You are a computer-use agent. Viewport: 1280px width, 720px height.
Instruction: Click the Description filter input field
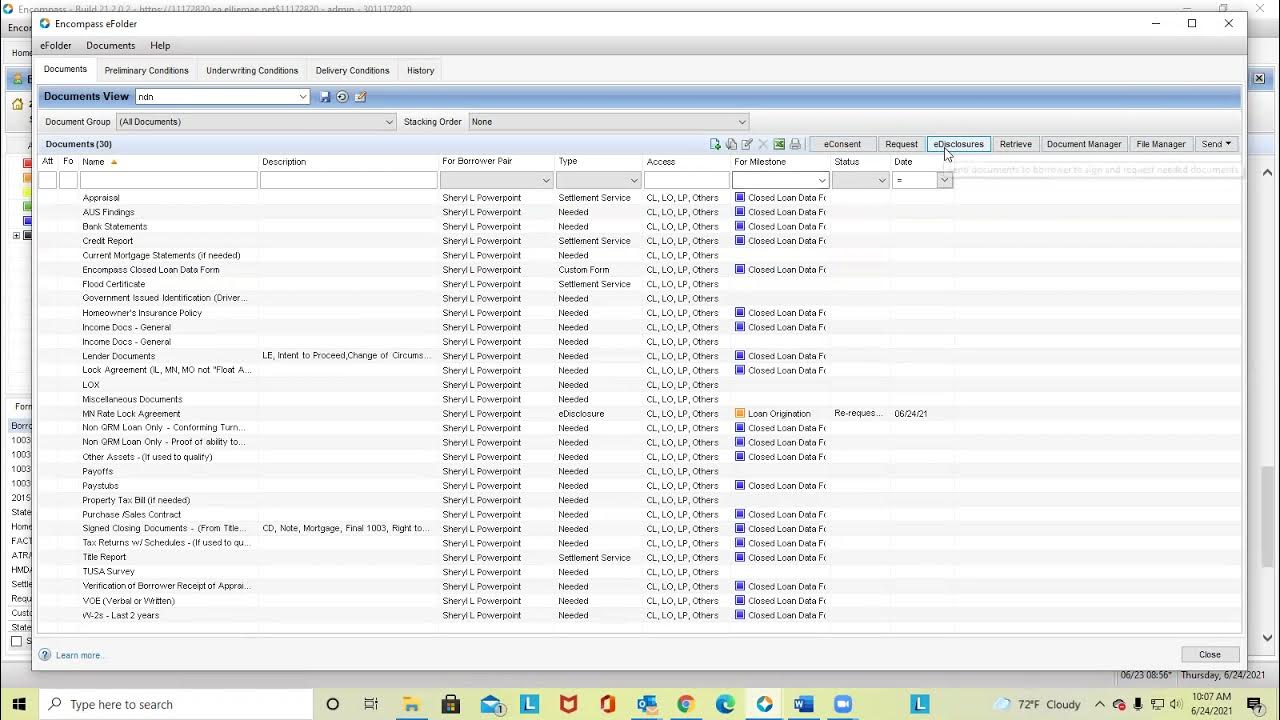click(348, 180)
